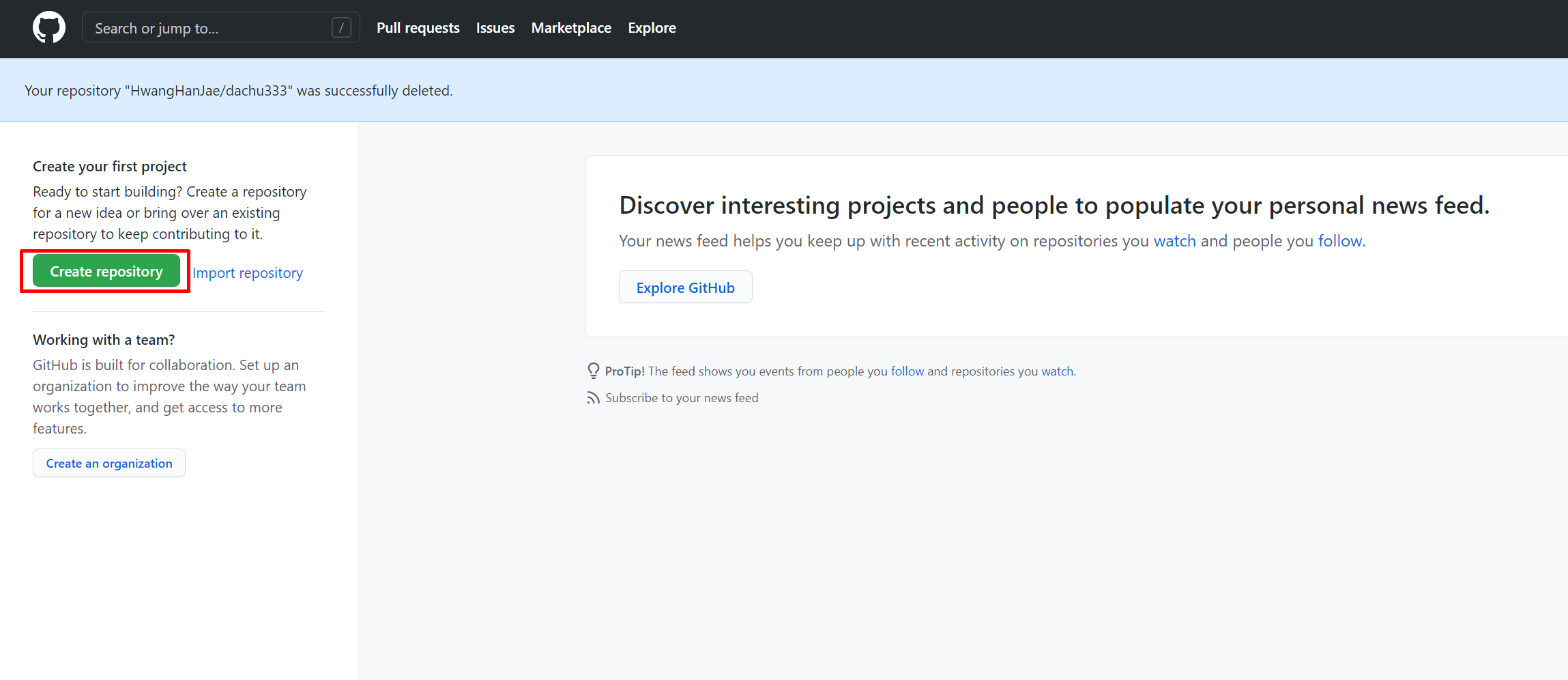Open Pull requests in top navigation

(x=418, y=28)
